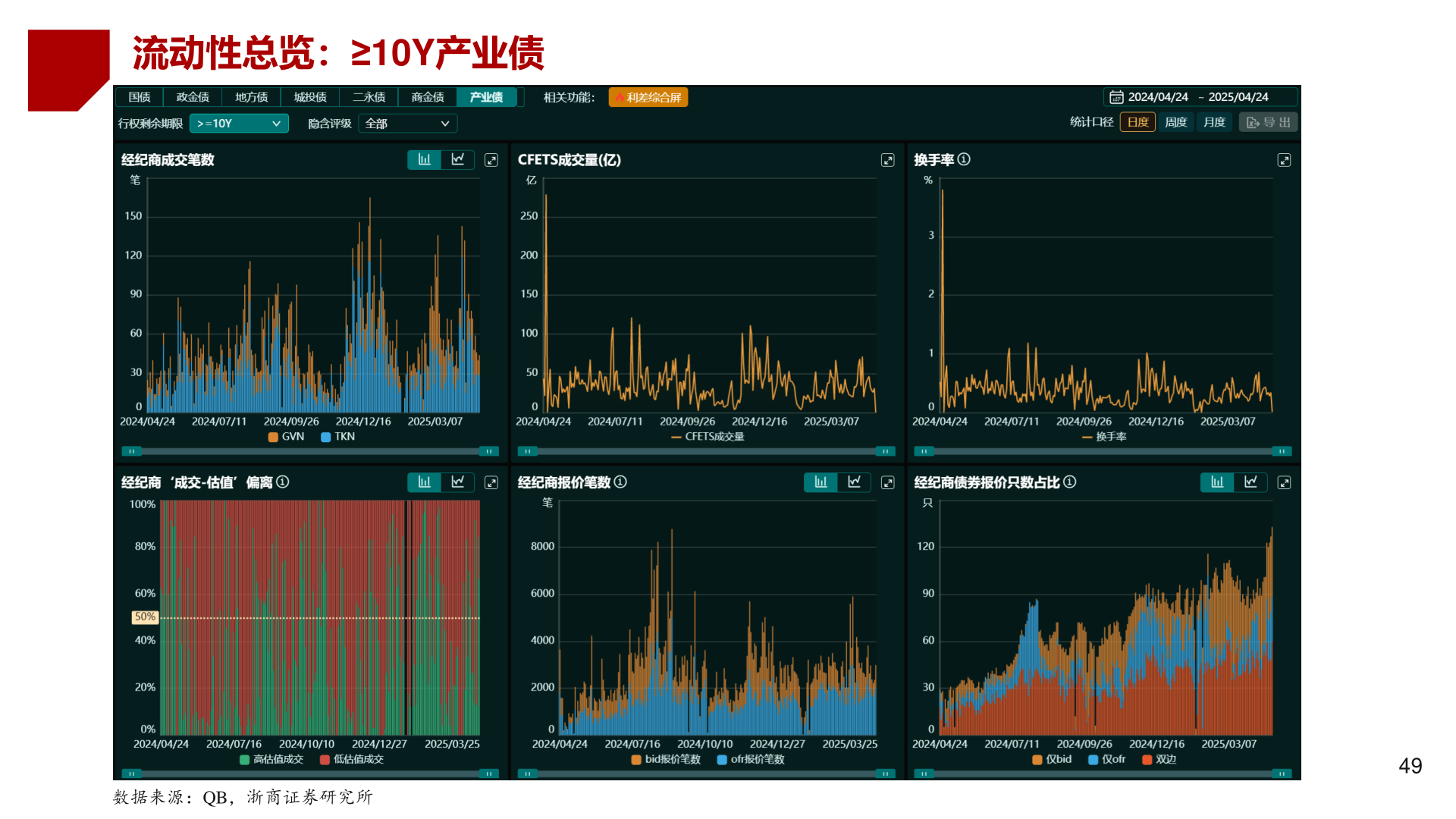Image resolution: width=1456 pixels, height=819 pixels.
Task: Open the 隐含评级 全部 dropdown
Action: [x=407, y=124]
